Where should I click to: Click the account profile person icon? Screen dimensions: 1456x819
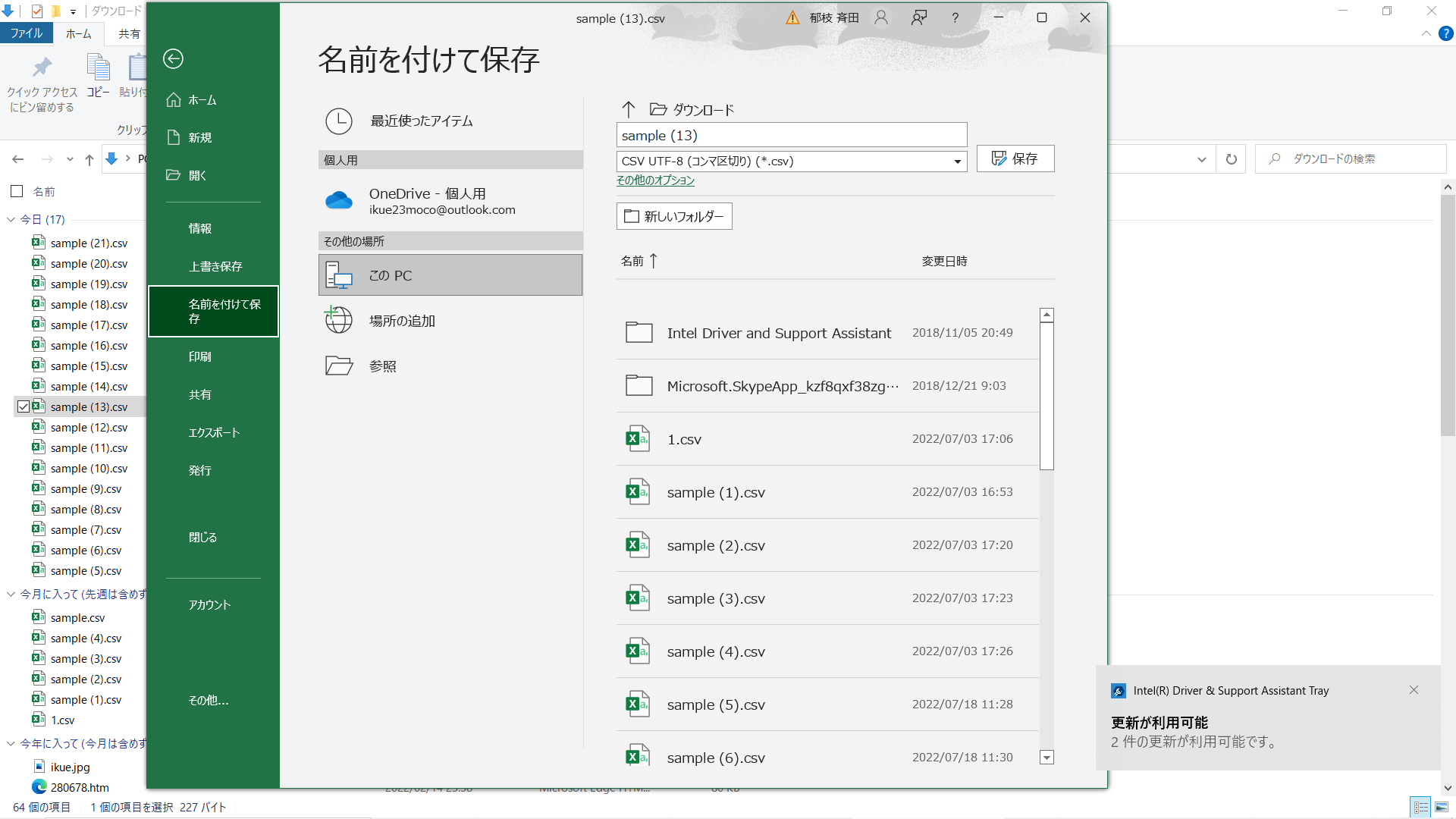880,18
